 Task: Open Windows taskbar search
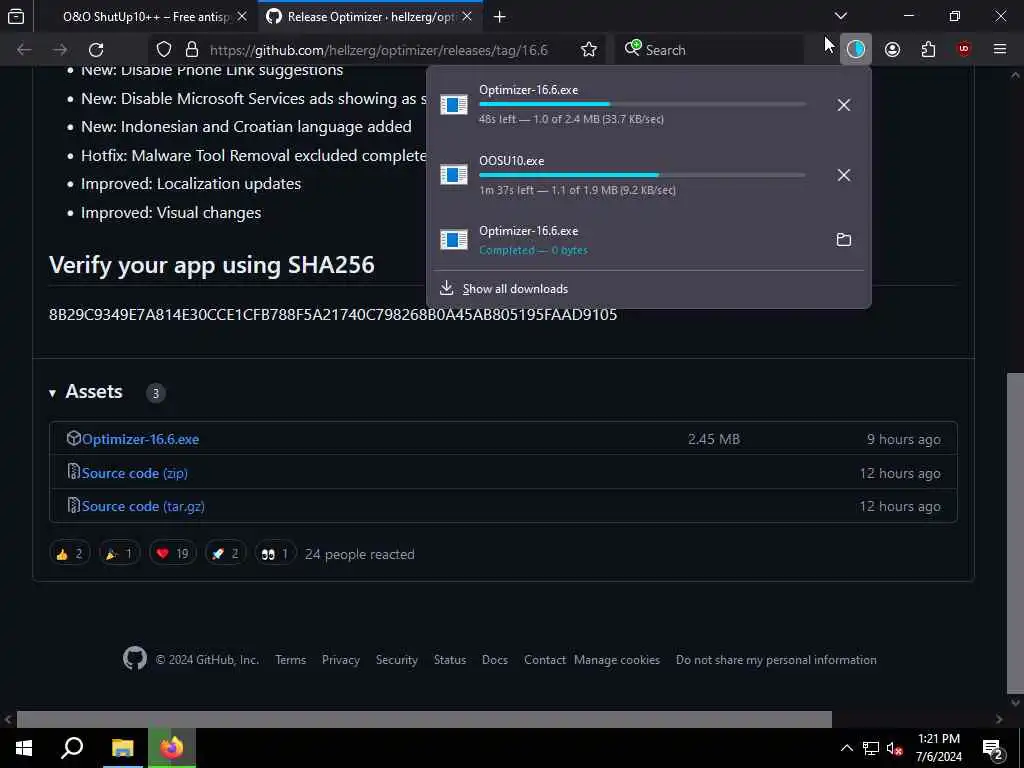[x=72, y=748]
